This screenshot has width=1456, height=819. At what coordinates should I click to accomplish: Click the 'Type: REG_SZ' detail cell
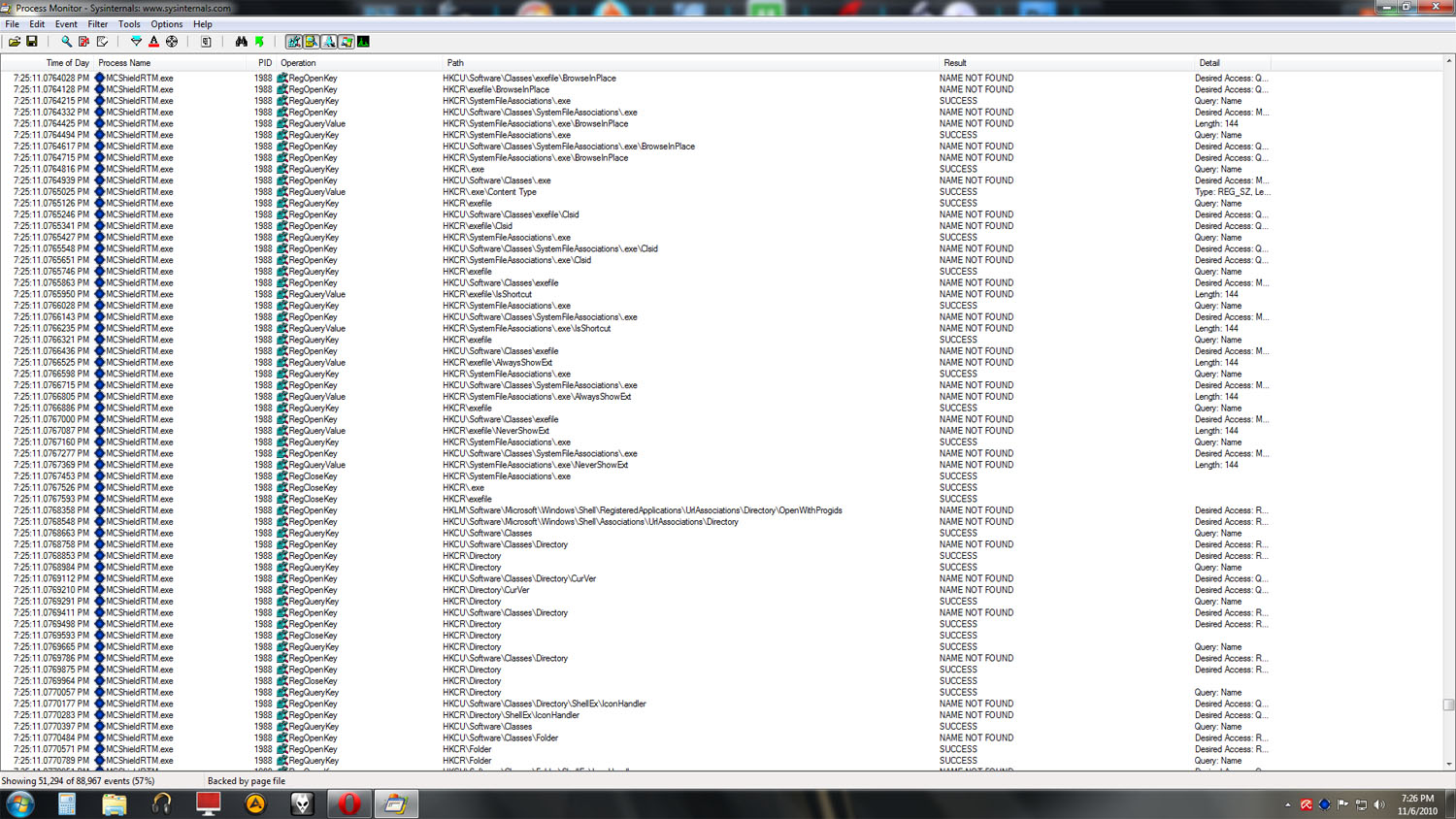coord(1232,192)
